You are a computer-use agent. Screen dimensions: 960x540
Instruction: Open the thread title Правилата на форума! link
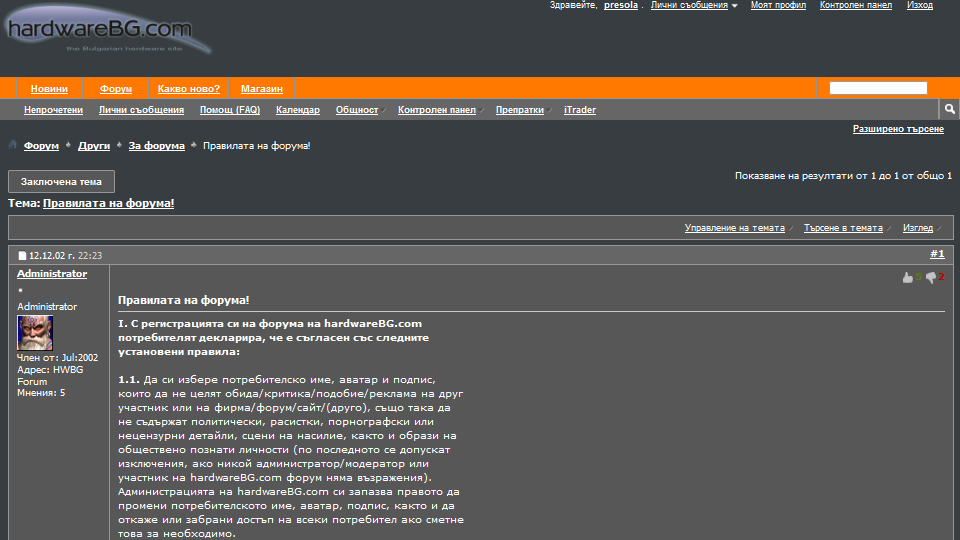[108, 203]
